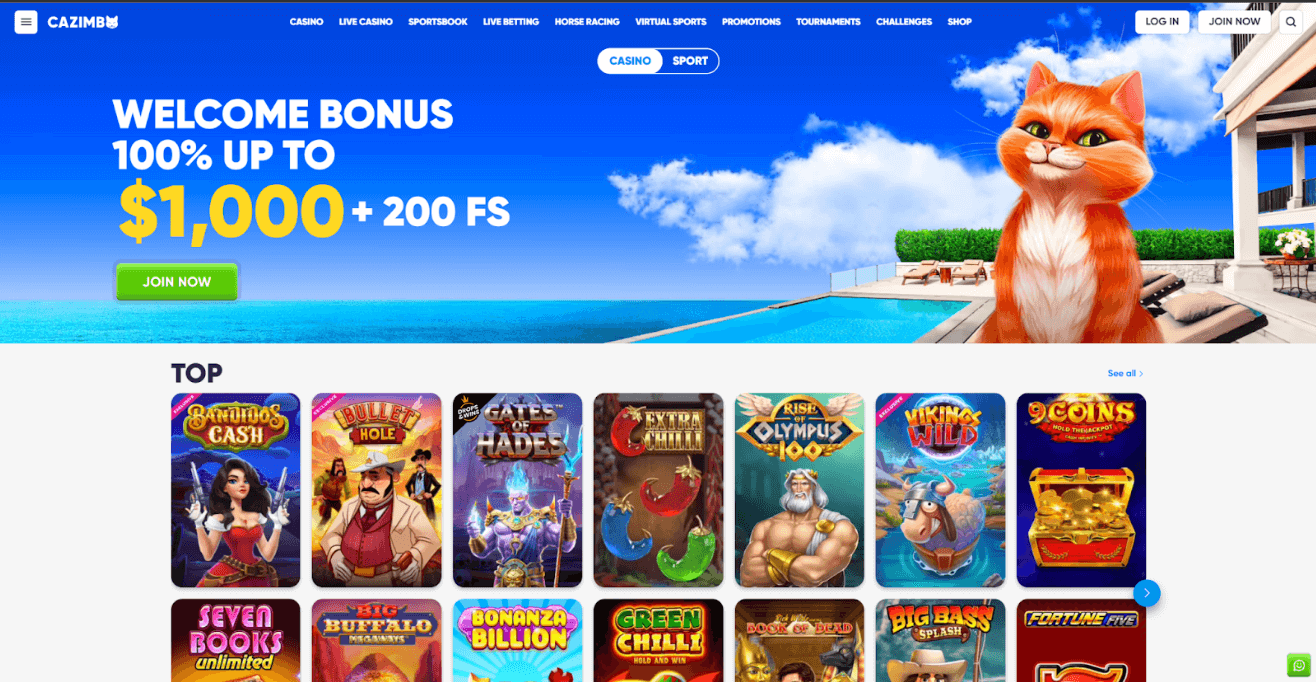1316x682 pixels.
Task: Open the Live Casino menu item
Action: coord(365,22)
